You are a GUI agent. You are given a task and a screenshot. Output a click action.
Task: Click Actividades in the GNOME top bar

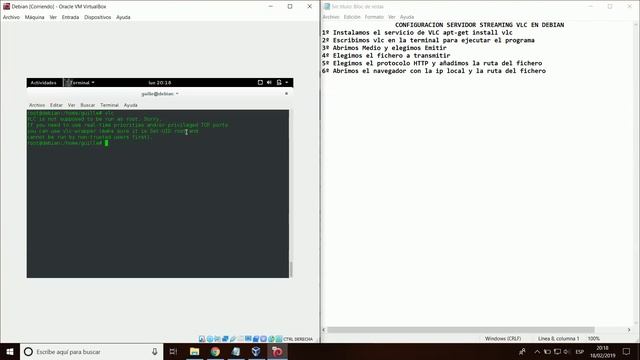pos(44,82)
